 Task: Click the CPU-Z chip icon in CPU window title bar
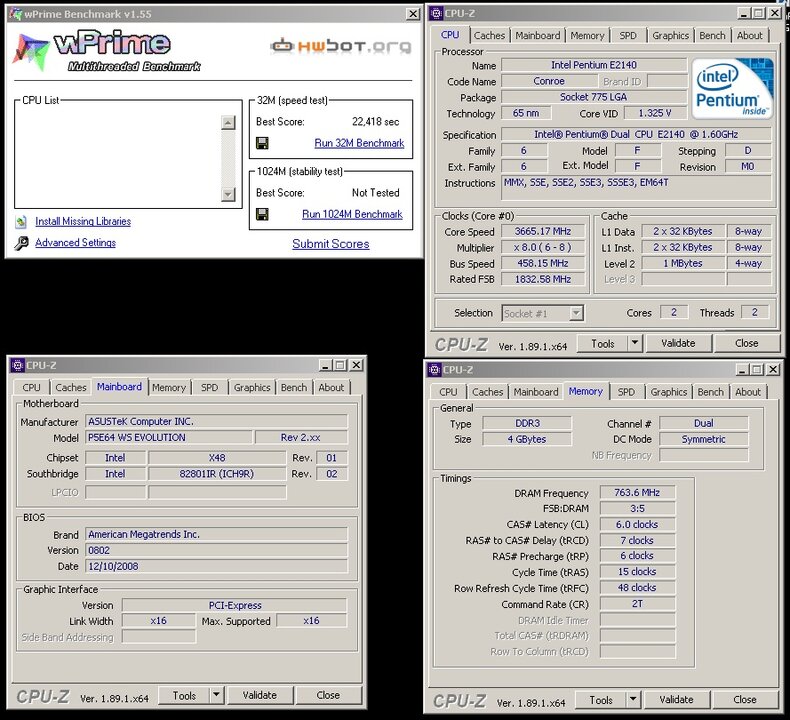tap(436, 14)
